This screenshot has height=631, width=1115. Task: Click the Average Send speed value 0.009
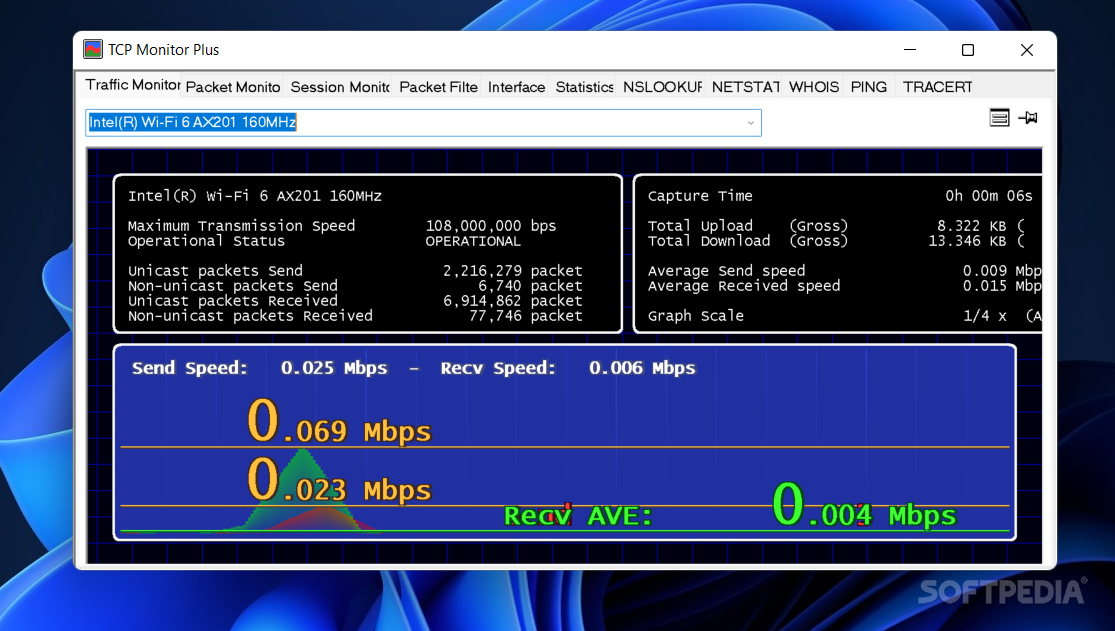tap(985, 270)
